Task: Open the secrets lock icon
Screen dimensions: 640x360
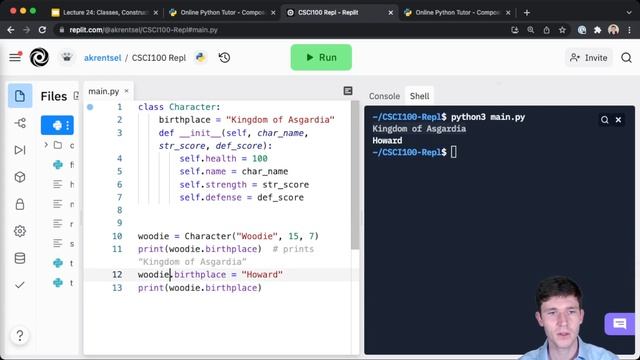Action: pos(20,204)
